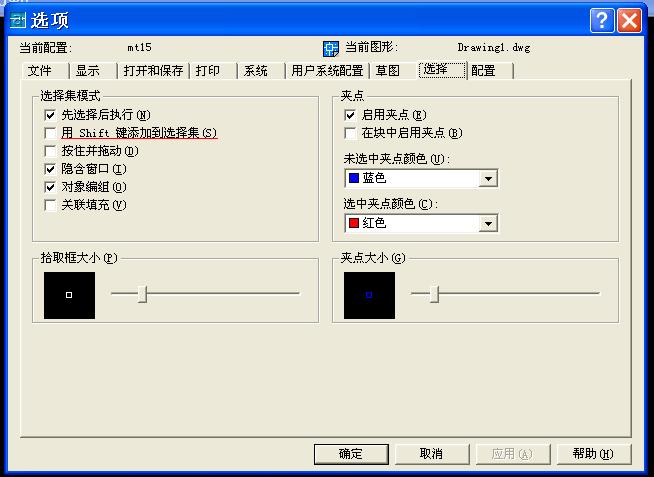Screen dimensions: 654x477
Task: Open the 选中夹点颜色 dropdown arrow
Action: [488, 223]
